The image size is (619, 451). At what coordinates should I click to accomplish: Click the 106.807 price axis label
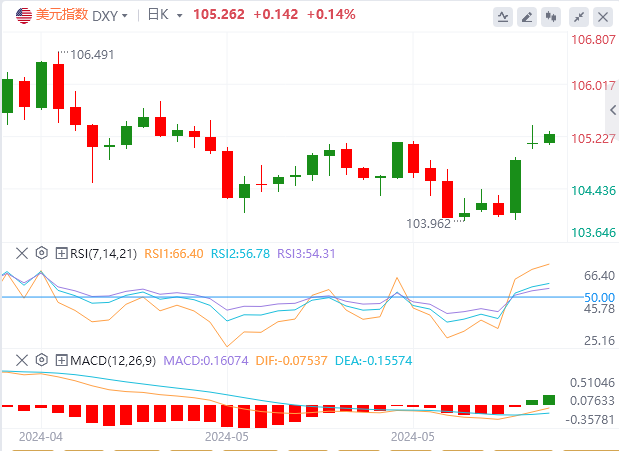[x=593, y=39]
